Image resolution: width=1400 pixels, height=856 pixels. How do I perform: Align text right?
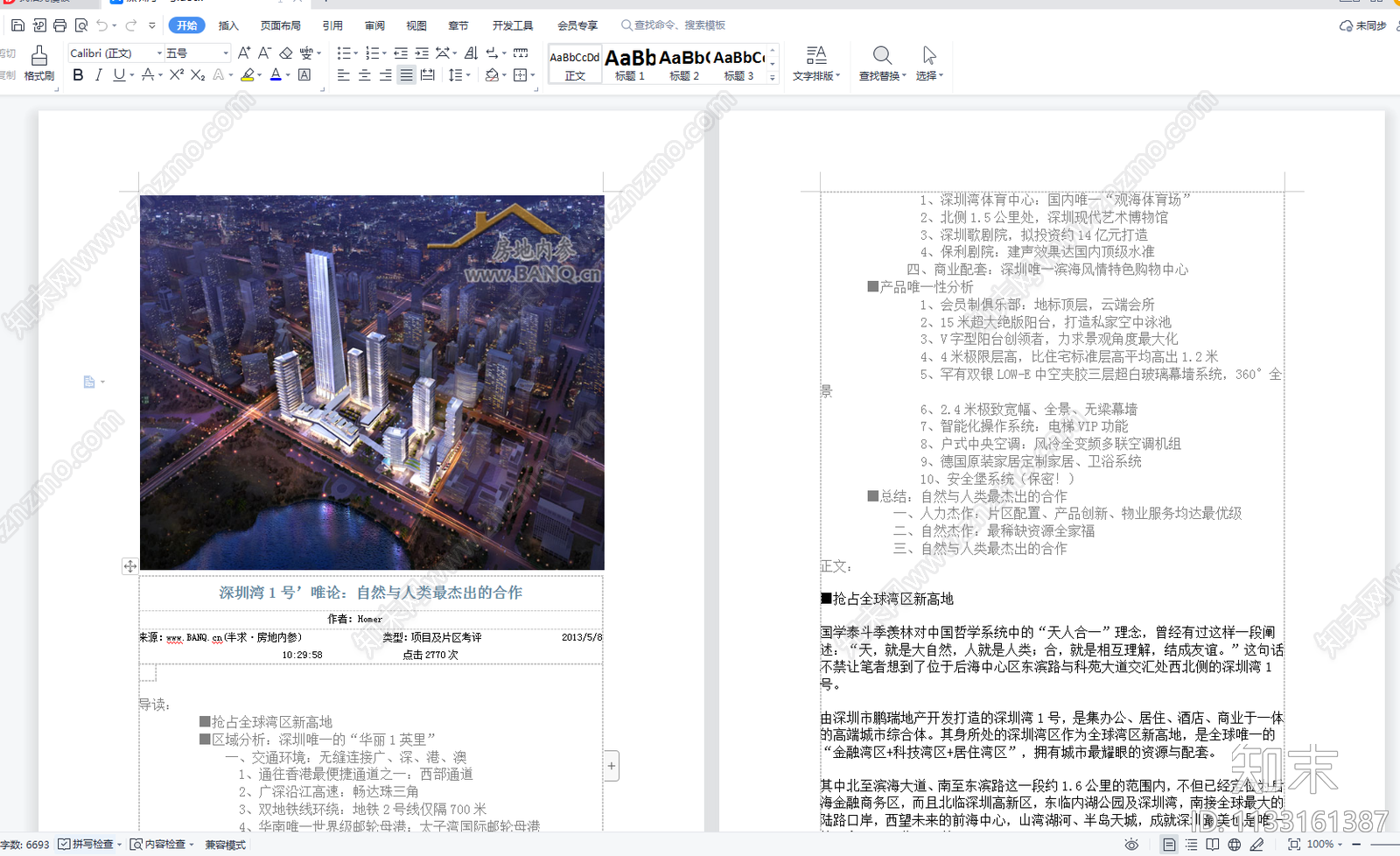(385, 75)
